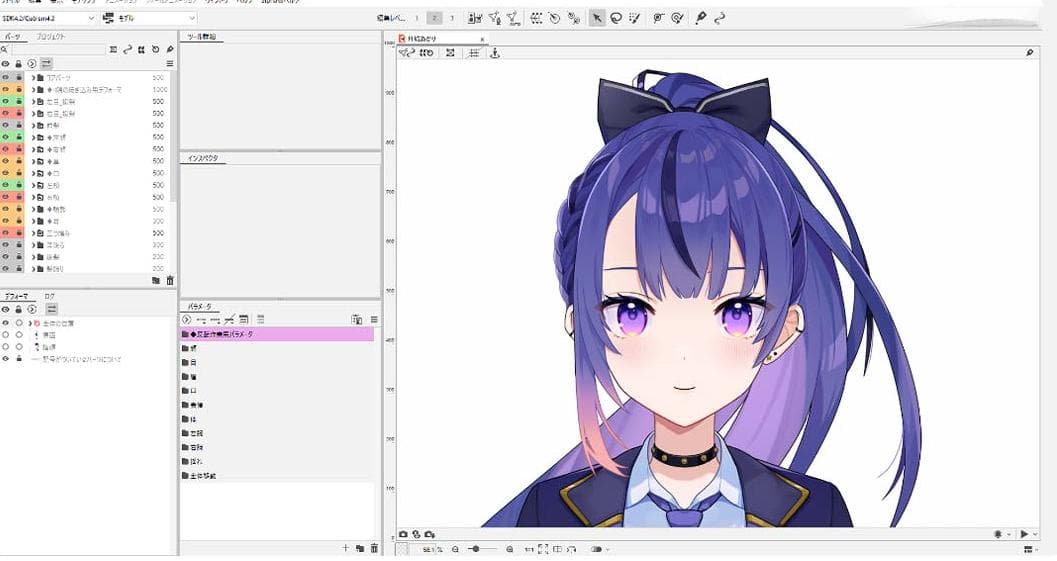Expand the 目 parameter folder
This screenshot has height=561, width=1057.
pos(185,362)
